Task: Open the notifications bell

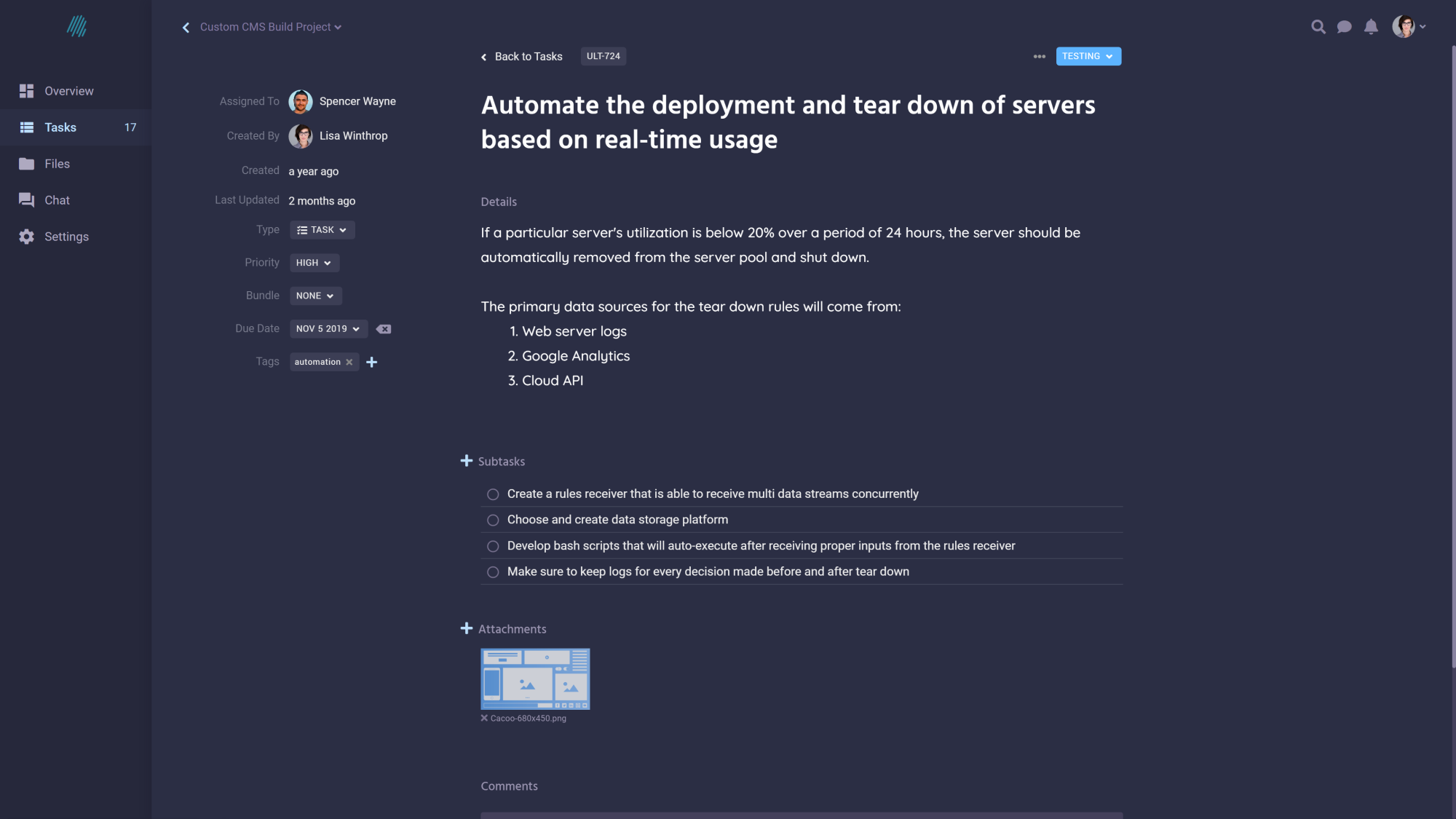Action: [x=1371, y=27]
